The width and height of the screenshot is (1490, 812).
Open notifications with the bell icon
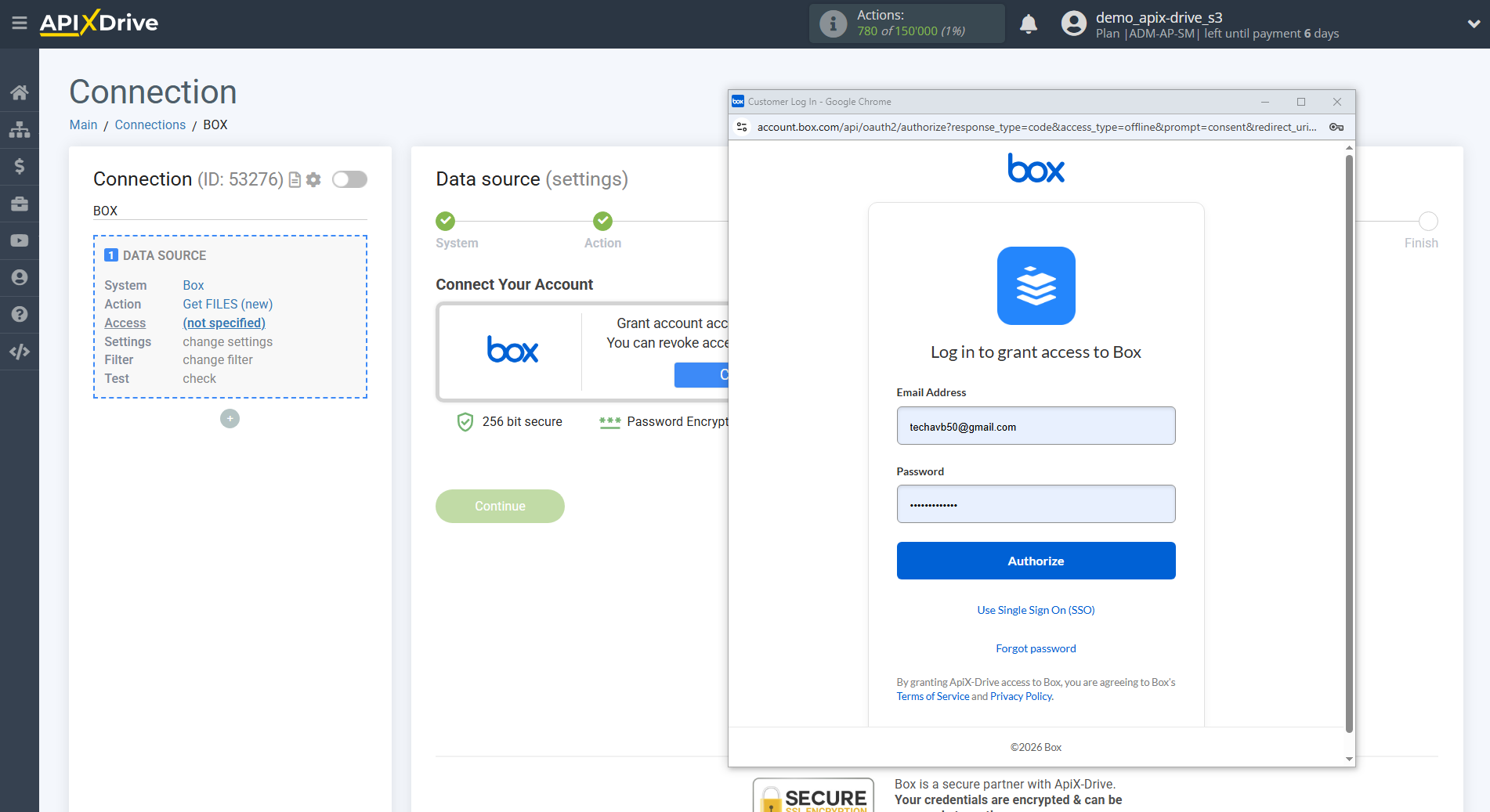coord(1029,23)
